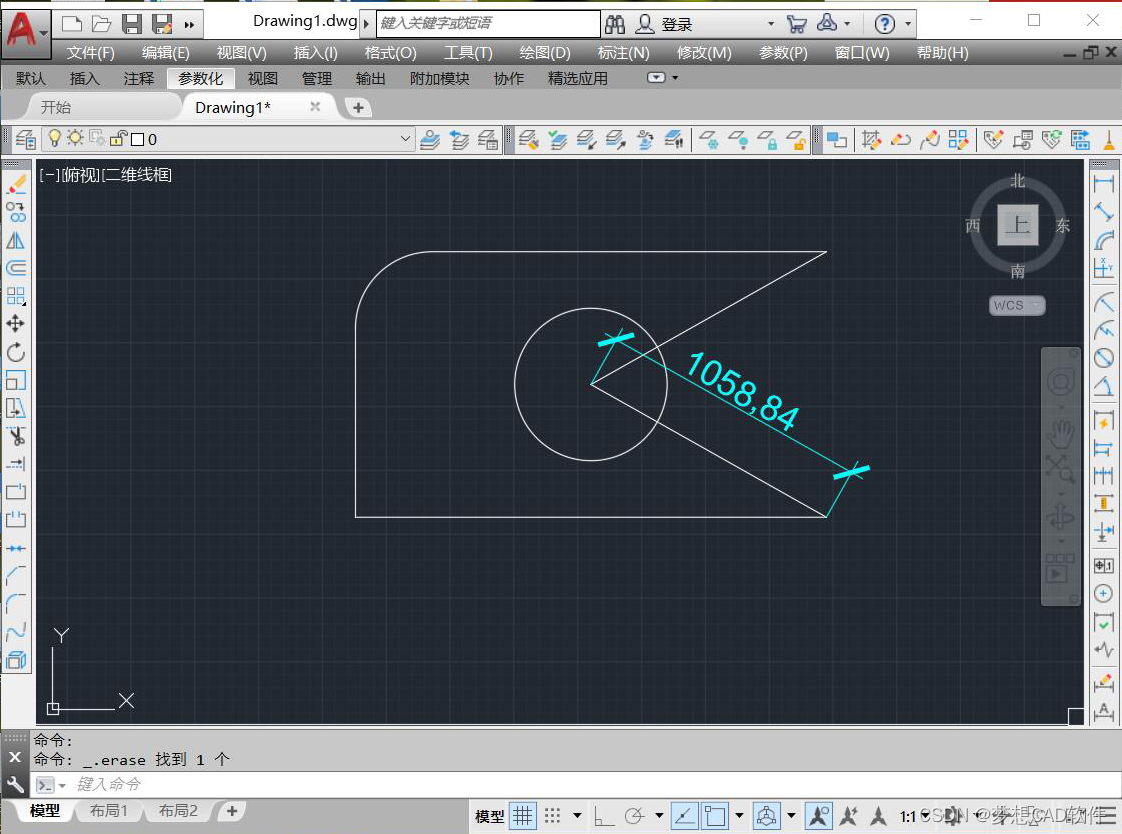Open isometric drafting dropdown arrow

[791, 816]
